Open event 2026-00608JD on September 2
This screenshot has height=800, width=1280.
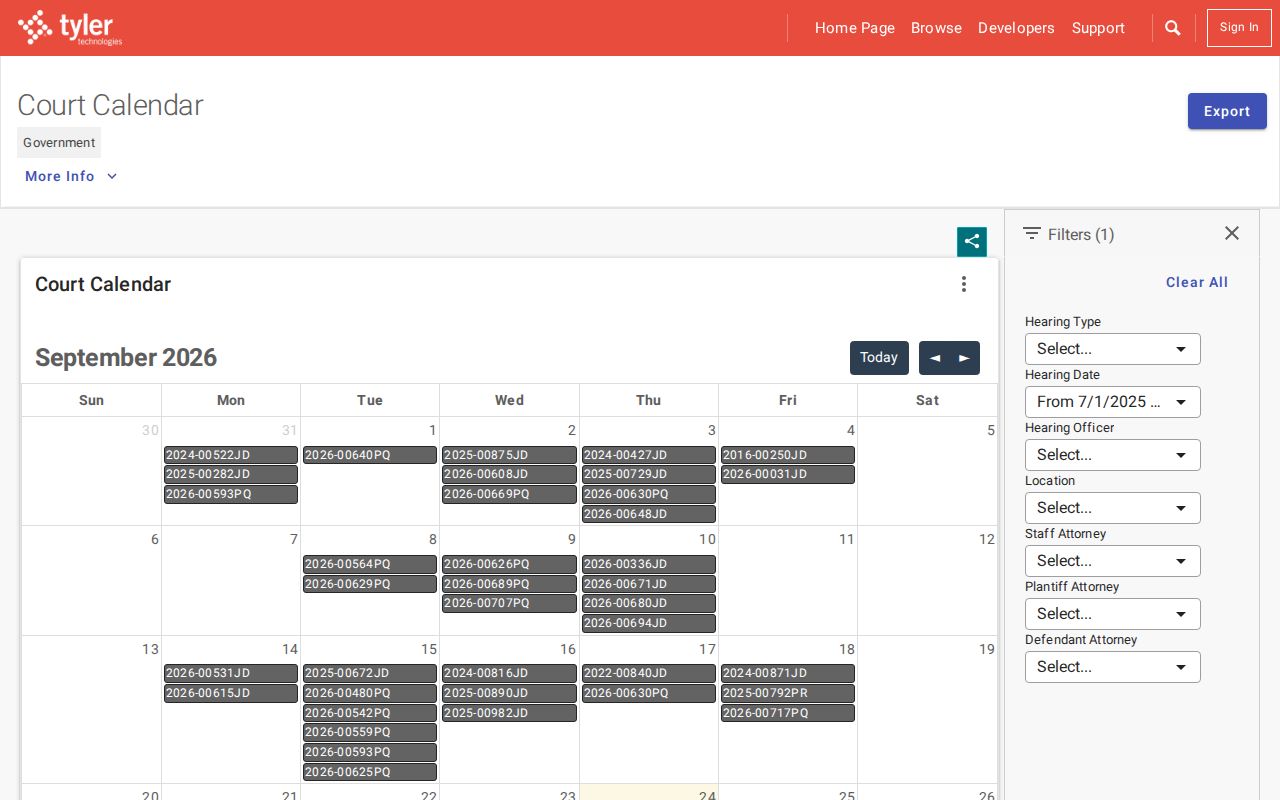pos(509,474)
